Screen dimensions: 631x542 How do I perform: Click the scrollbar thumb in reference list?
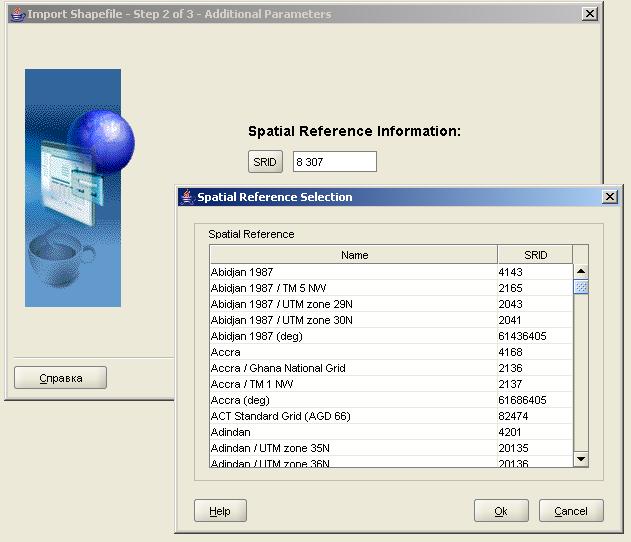581,287
